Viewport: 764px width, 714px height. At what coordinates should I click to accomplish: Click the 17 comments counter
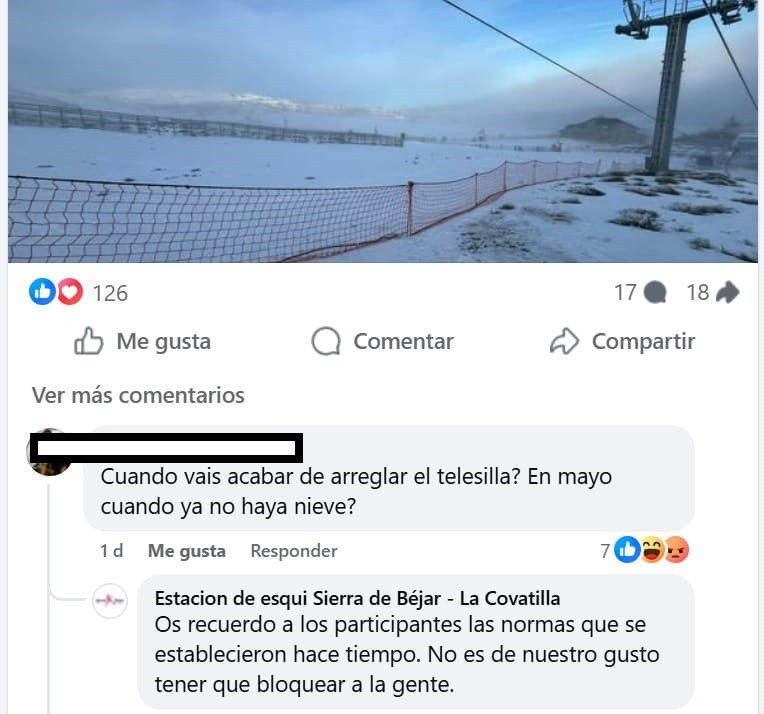point(625,292)
